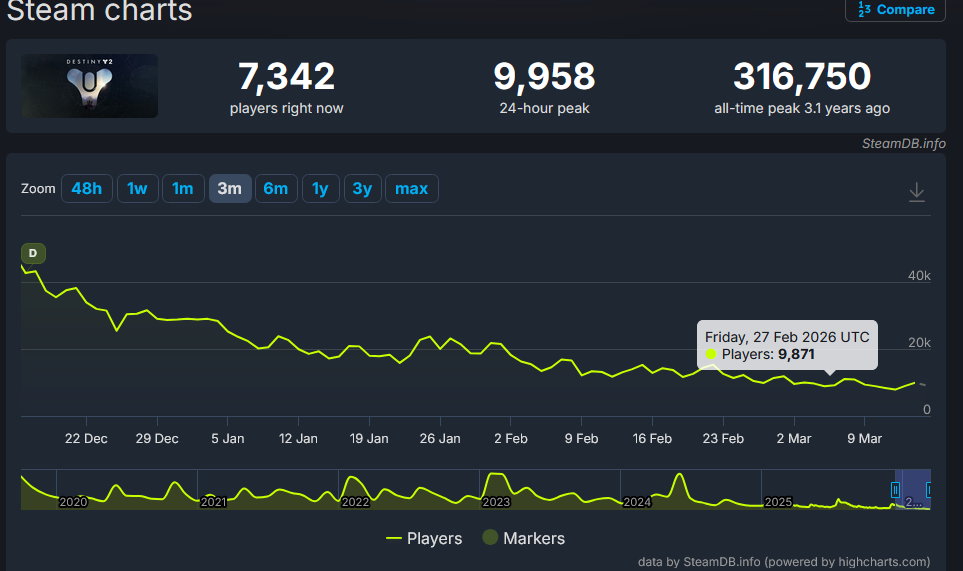Choose the 3y zoom range
The width and height of the screenshot is (963, 571).
[362, 188]
